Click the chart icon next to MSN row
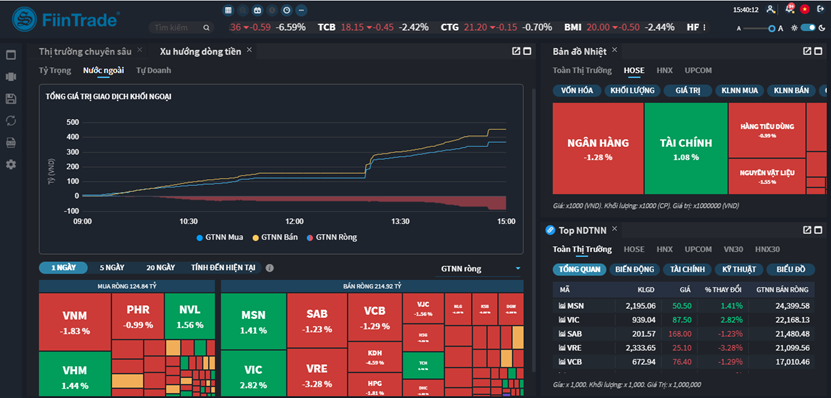831x398 pixels. [562, 306]
